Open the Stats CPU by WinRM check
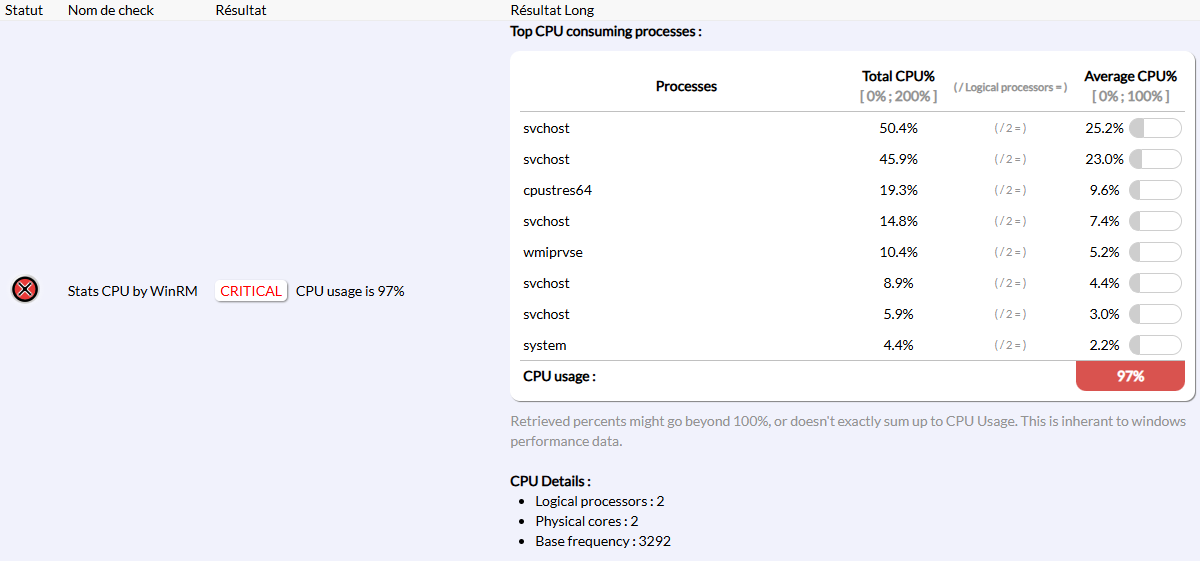 click(x=133, y=291)
